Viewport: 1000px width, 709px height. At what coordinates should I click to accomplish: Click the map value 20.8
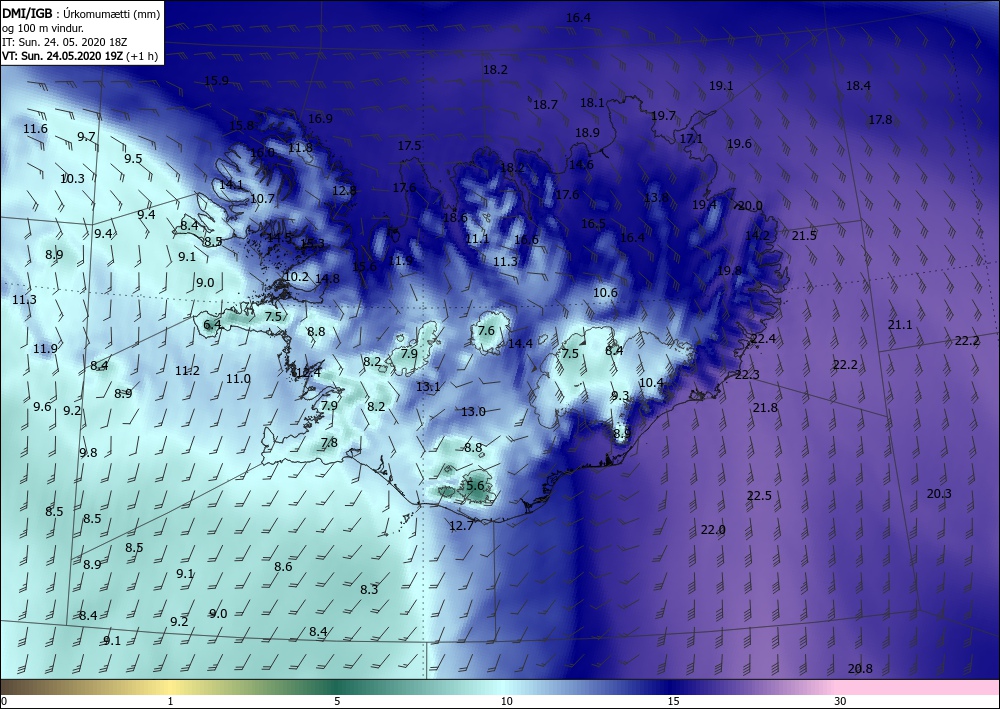[860, 668]
